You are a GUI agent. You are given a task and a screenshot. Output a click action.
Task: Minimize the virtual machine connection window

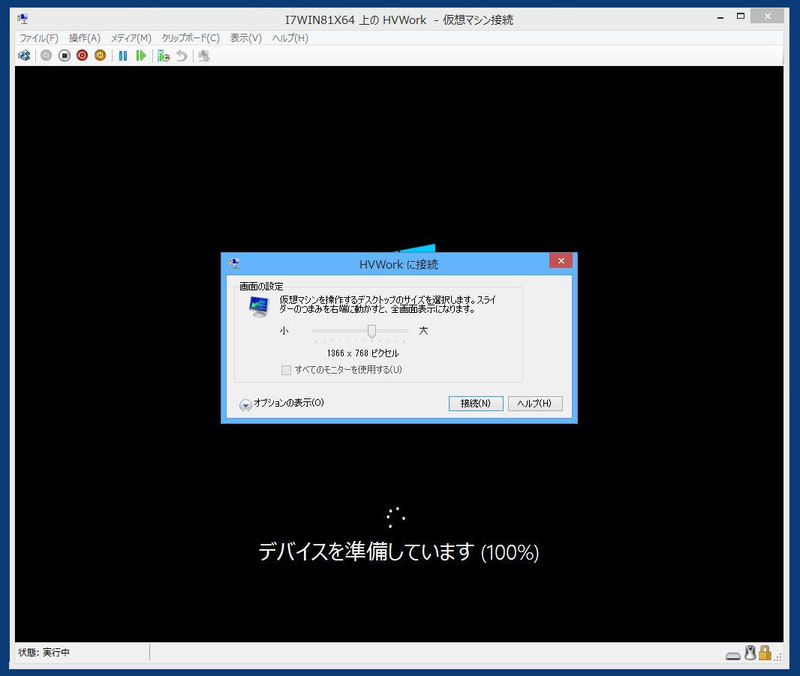pyautogui.click(x=720, y=18)
